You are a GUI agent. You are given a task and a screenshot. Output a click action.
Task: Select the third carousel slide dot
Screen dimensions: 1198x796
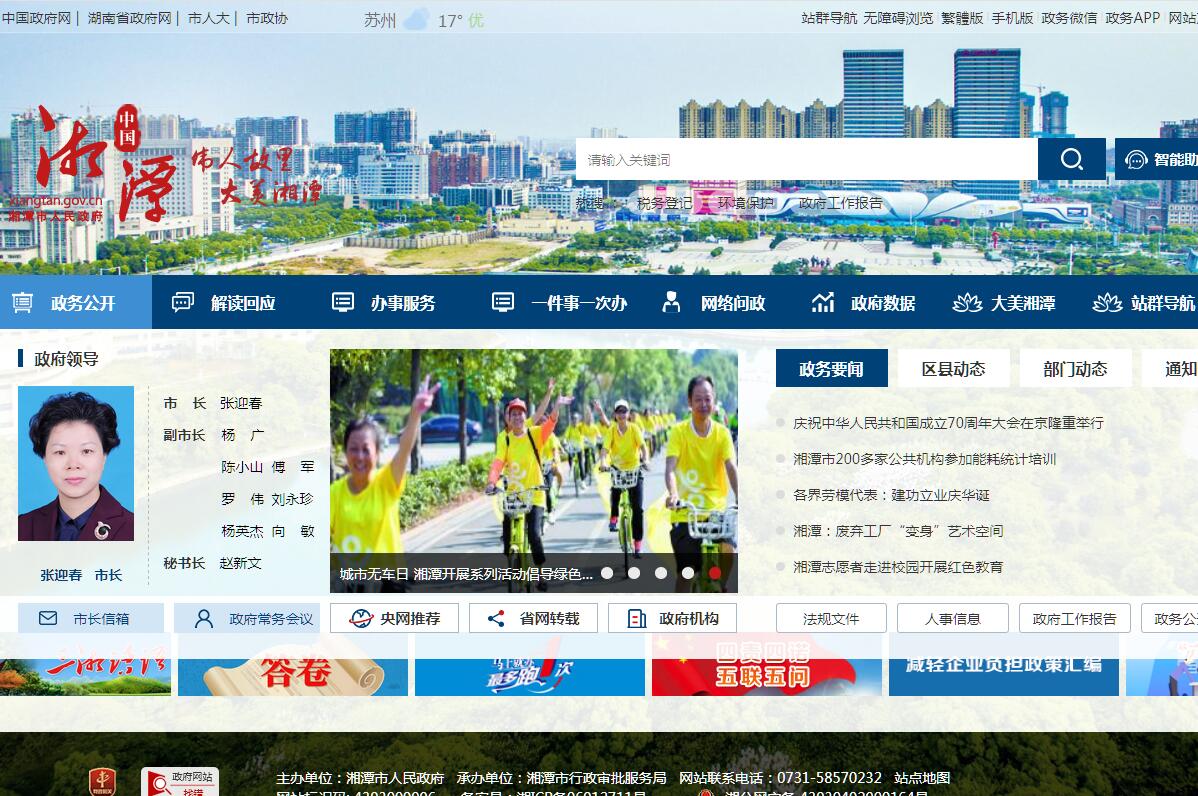coord(661,573)
